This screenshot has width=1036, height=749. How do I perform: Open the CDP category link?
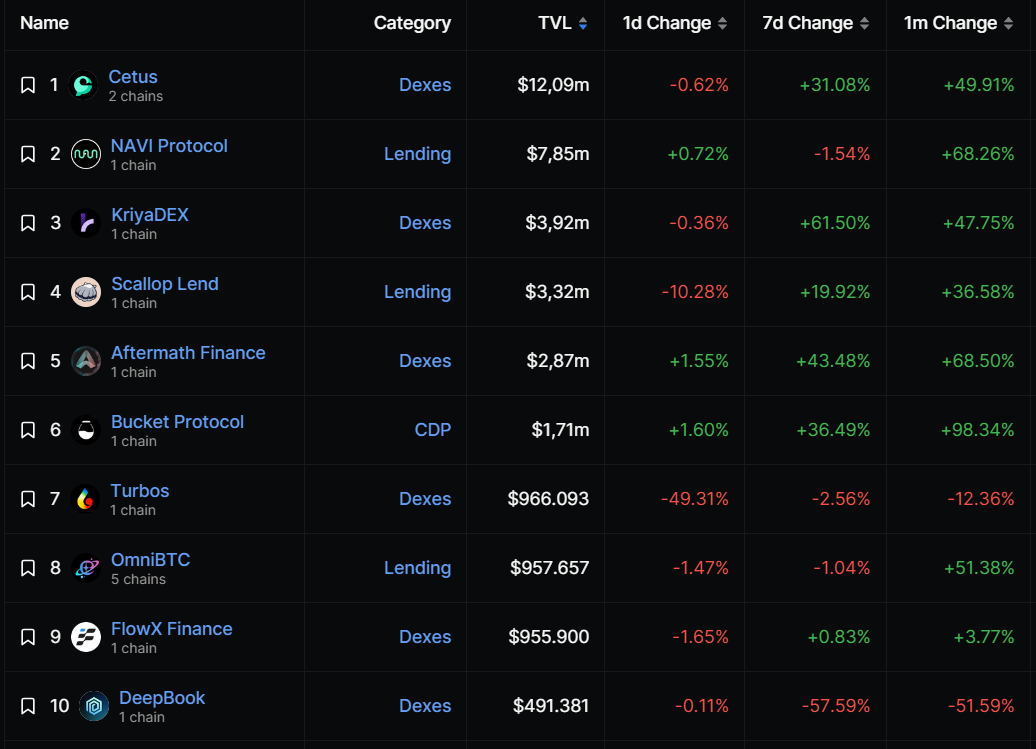tap(433, 430)
